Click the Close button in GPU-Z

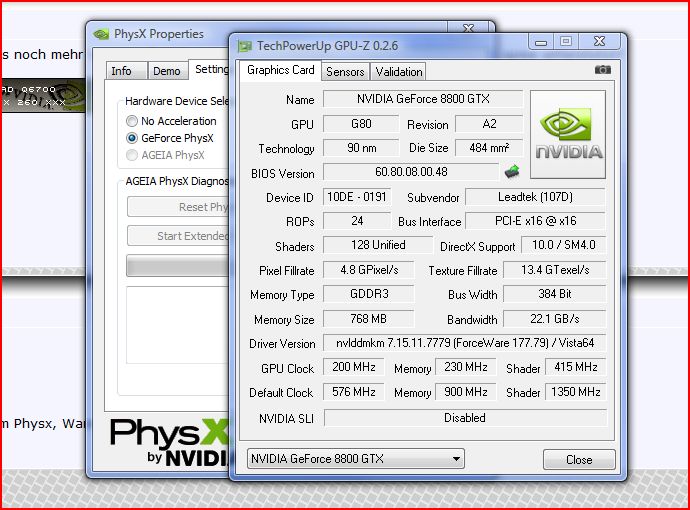point(579,460)
